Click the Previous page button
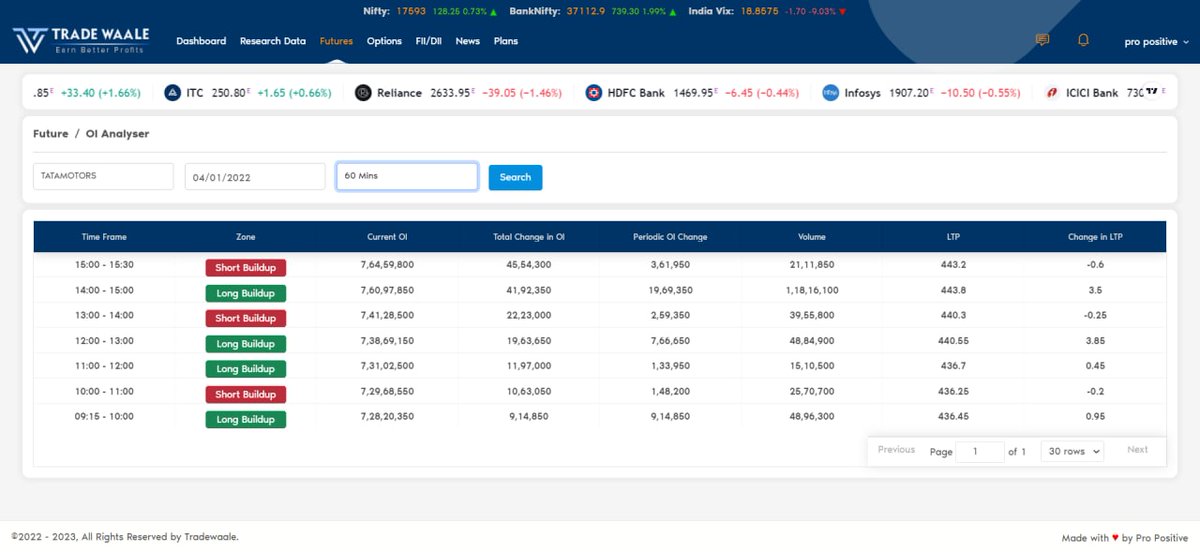1200x552 pixels. pyautogui.click(x=896, y=450)
